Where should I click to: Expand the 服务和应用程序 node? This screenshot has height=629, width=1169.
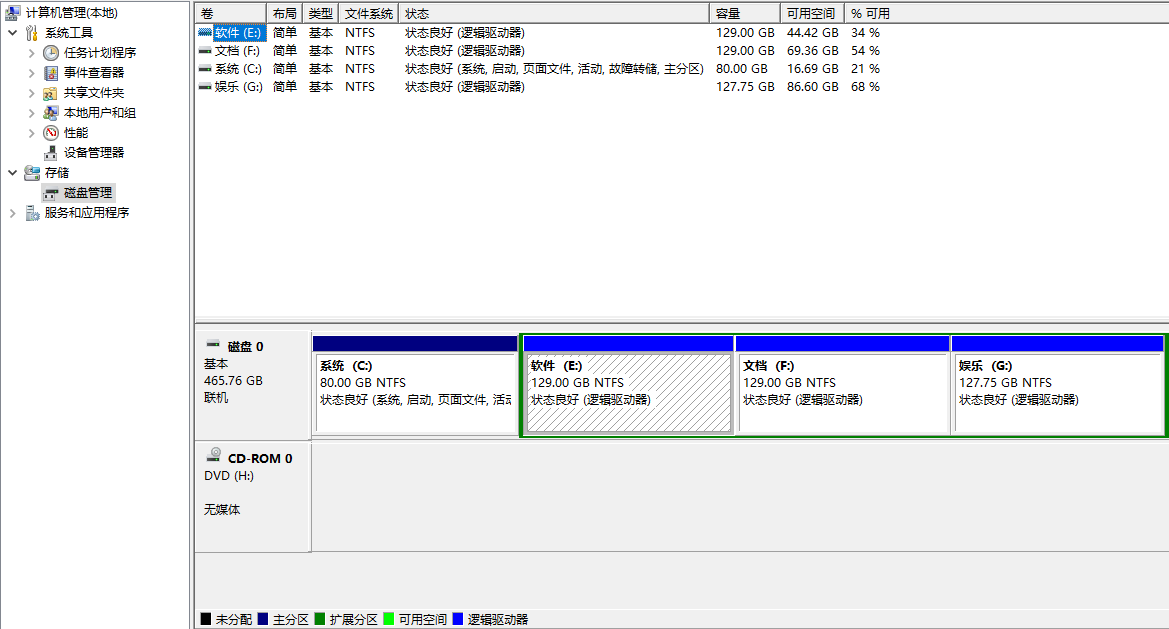(12, 213)
